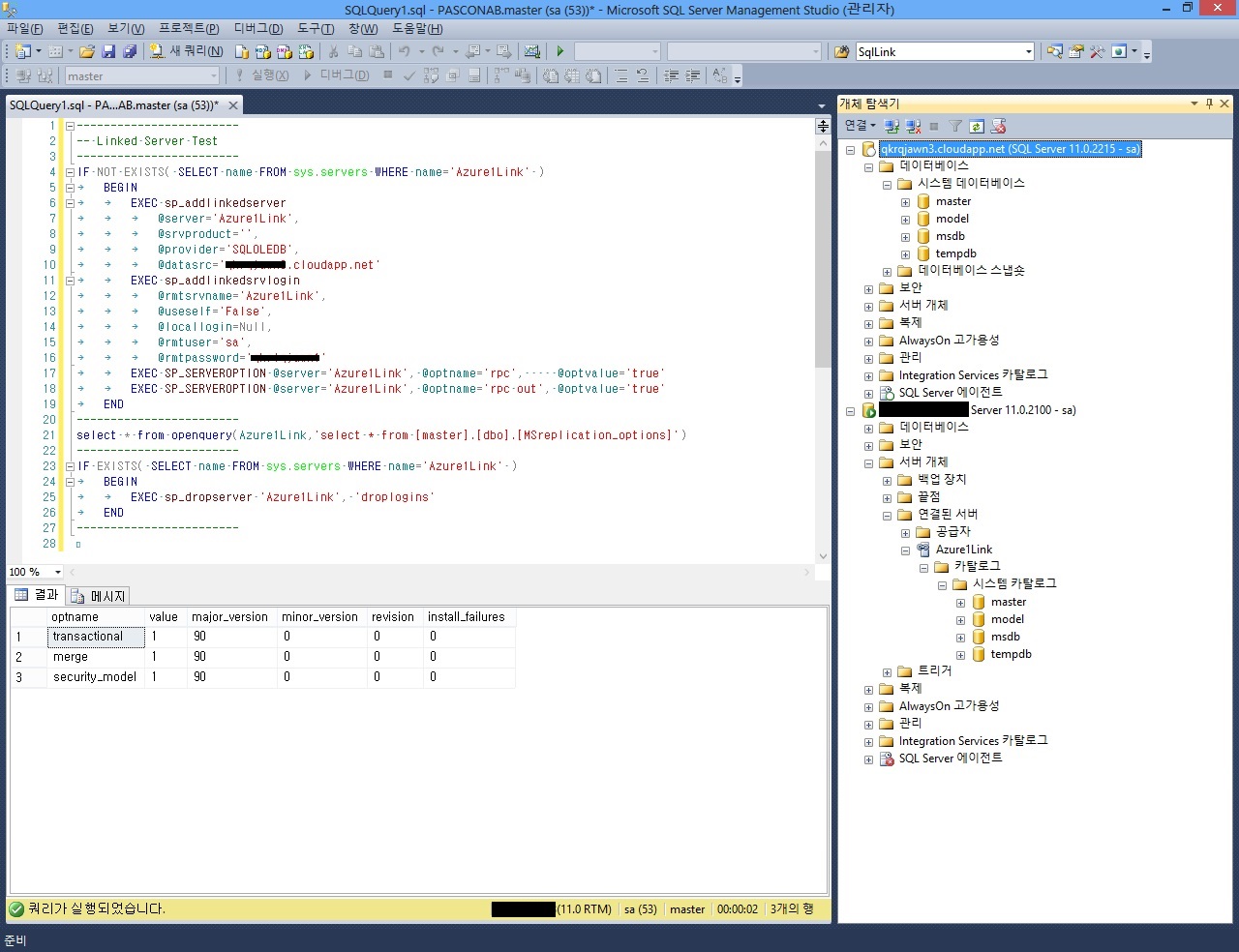Click the Save All icon
Viewport: 1239px width, 952px height.
(130, 51)
